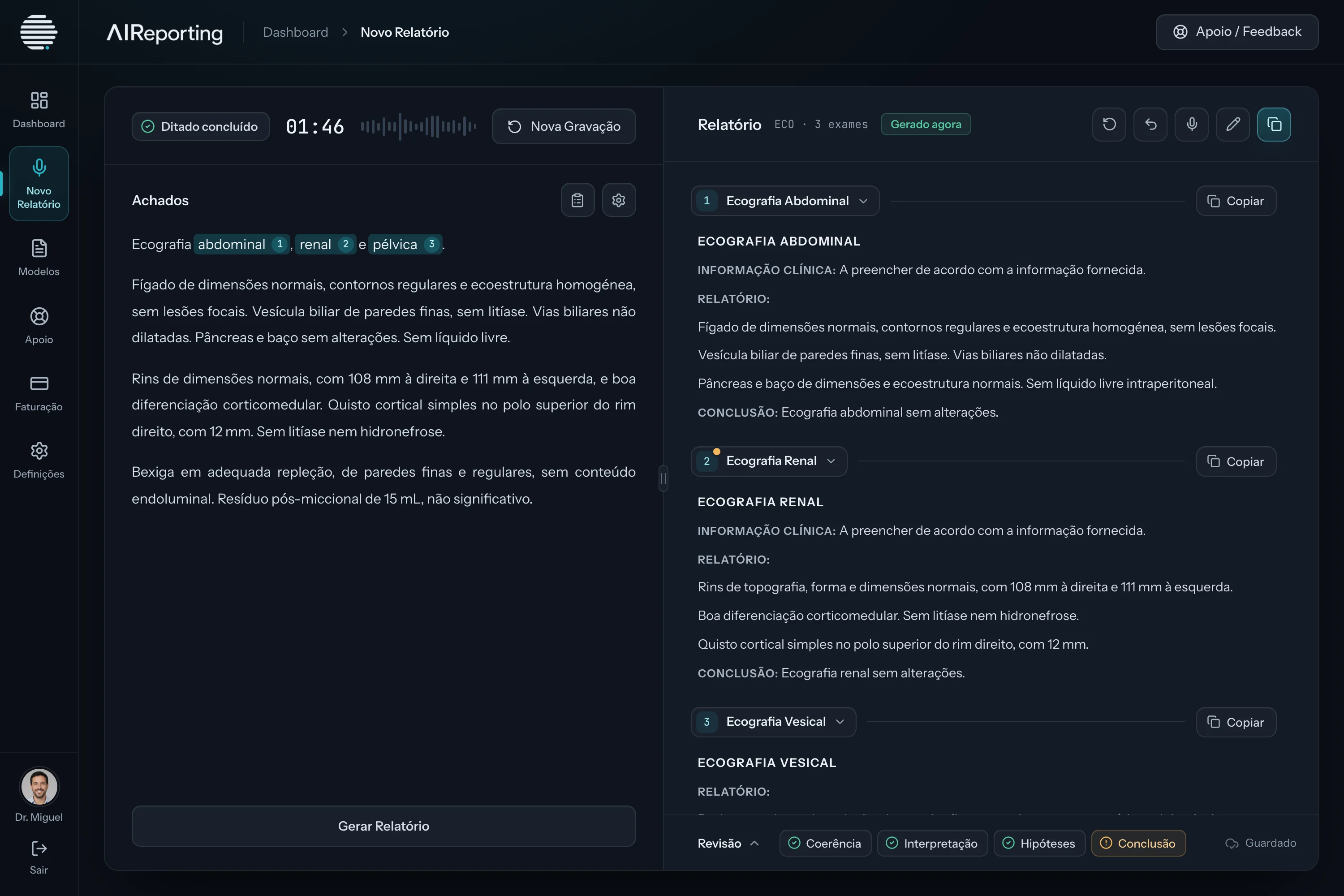
Task: Click the Relatório panel title
Action: (730, 124)
